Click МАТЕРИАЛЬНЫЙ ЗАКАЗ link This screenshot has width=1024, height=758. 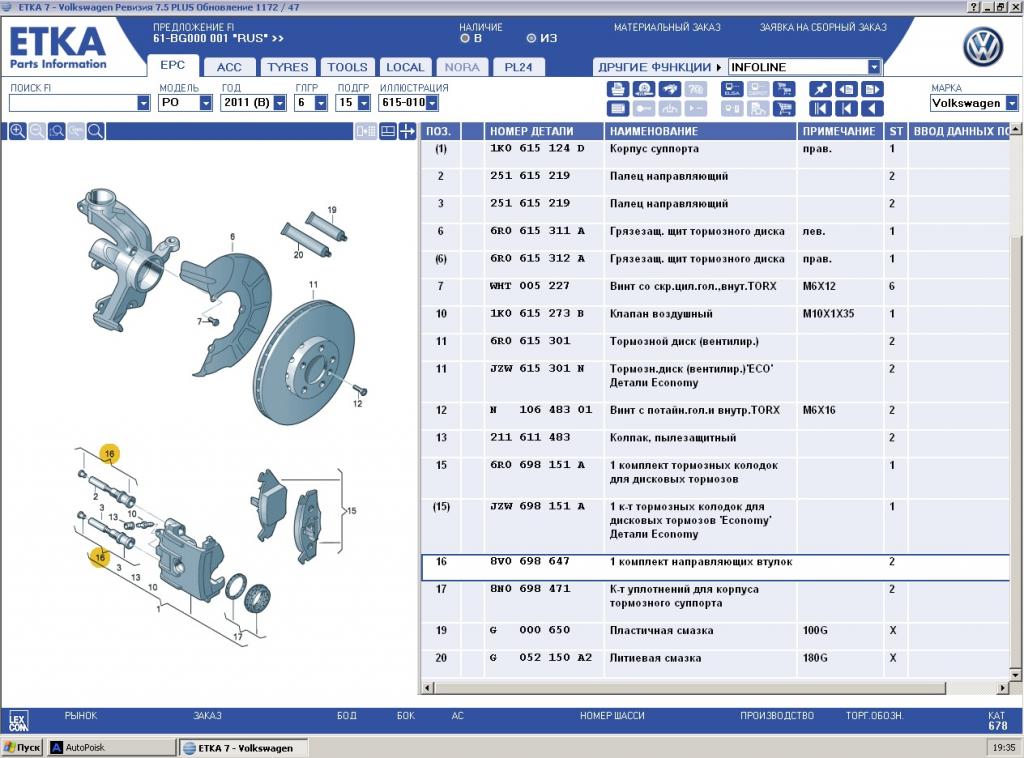667,27
